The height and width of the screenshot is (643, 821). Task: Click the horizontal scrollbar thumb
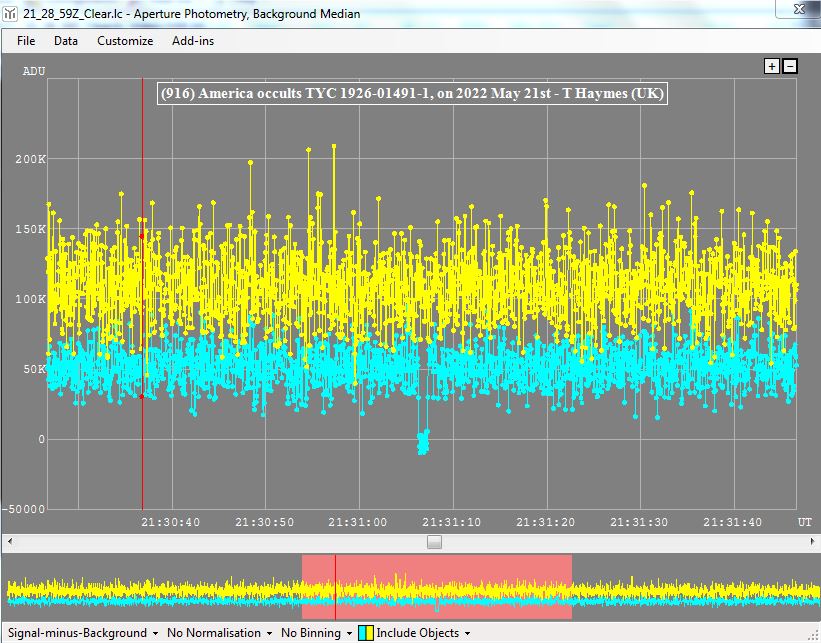(434, 542)
